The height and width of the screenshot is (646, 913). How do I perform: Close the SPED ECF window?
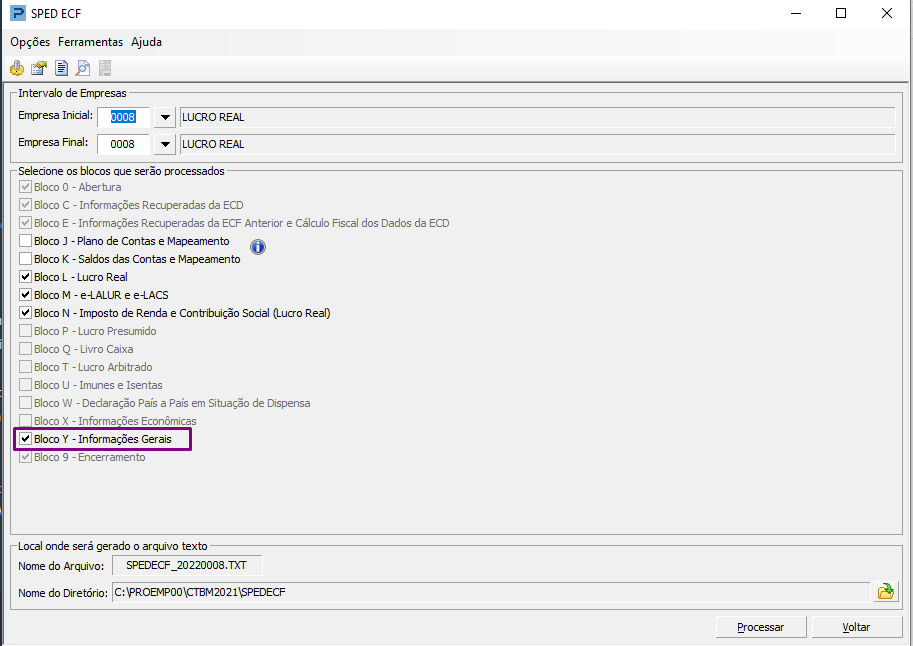coord(886,13)
